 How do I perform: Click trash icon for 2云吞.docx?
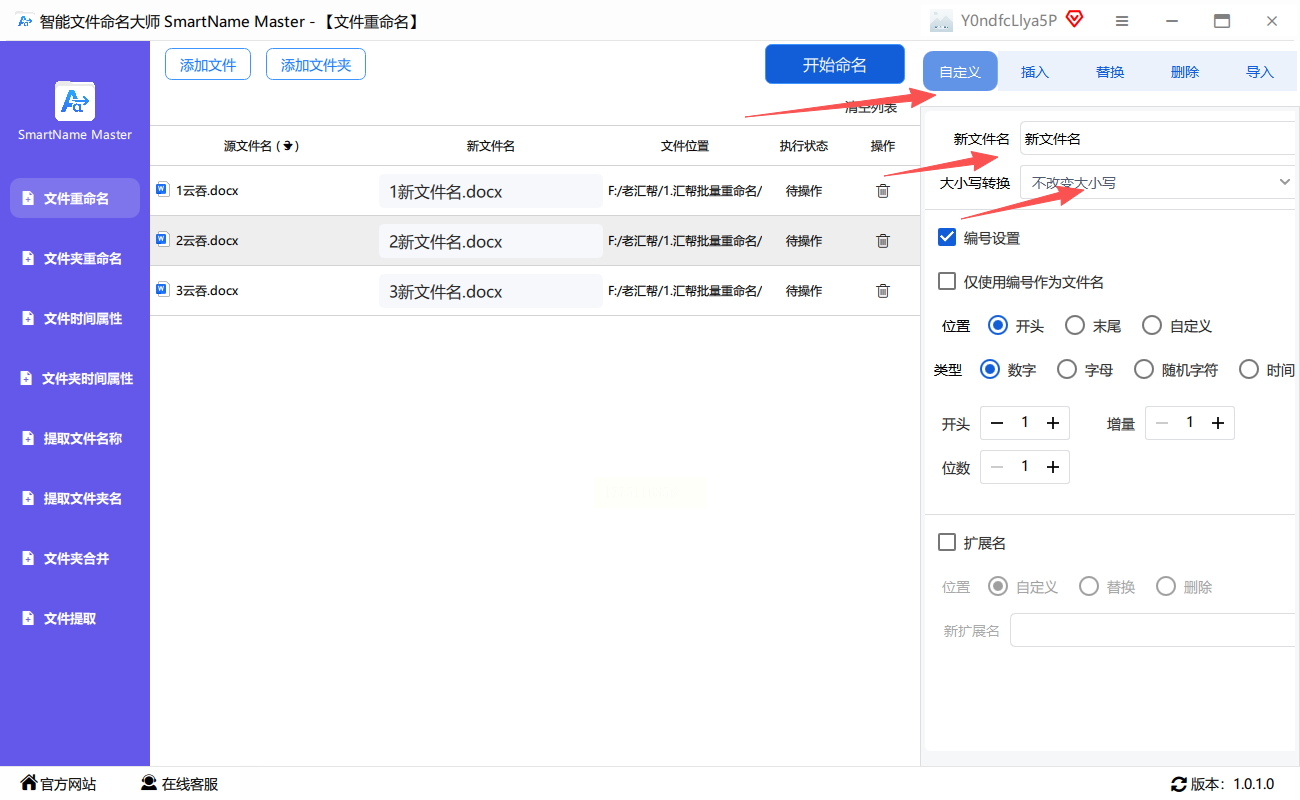882,241
